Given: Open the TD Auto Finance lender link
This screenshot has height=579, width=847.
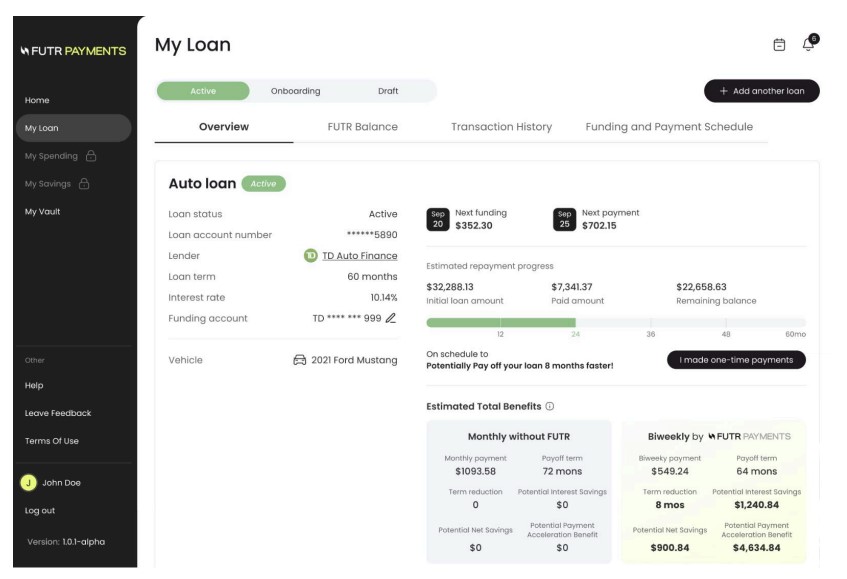Looking at the screenshot, I should (359, 256).
